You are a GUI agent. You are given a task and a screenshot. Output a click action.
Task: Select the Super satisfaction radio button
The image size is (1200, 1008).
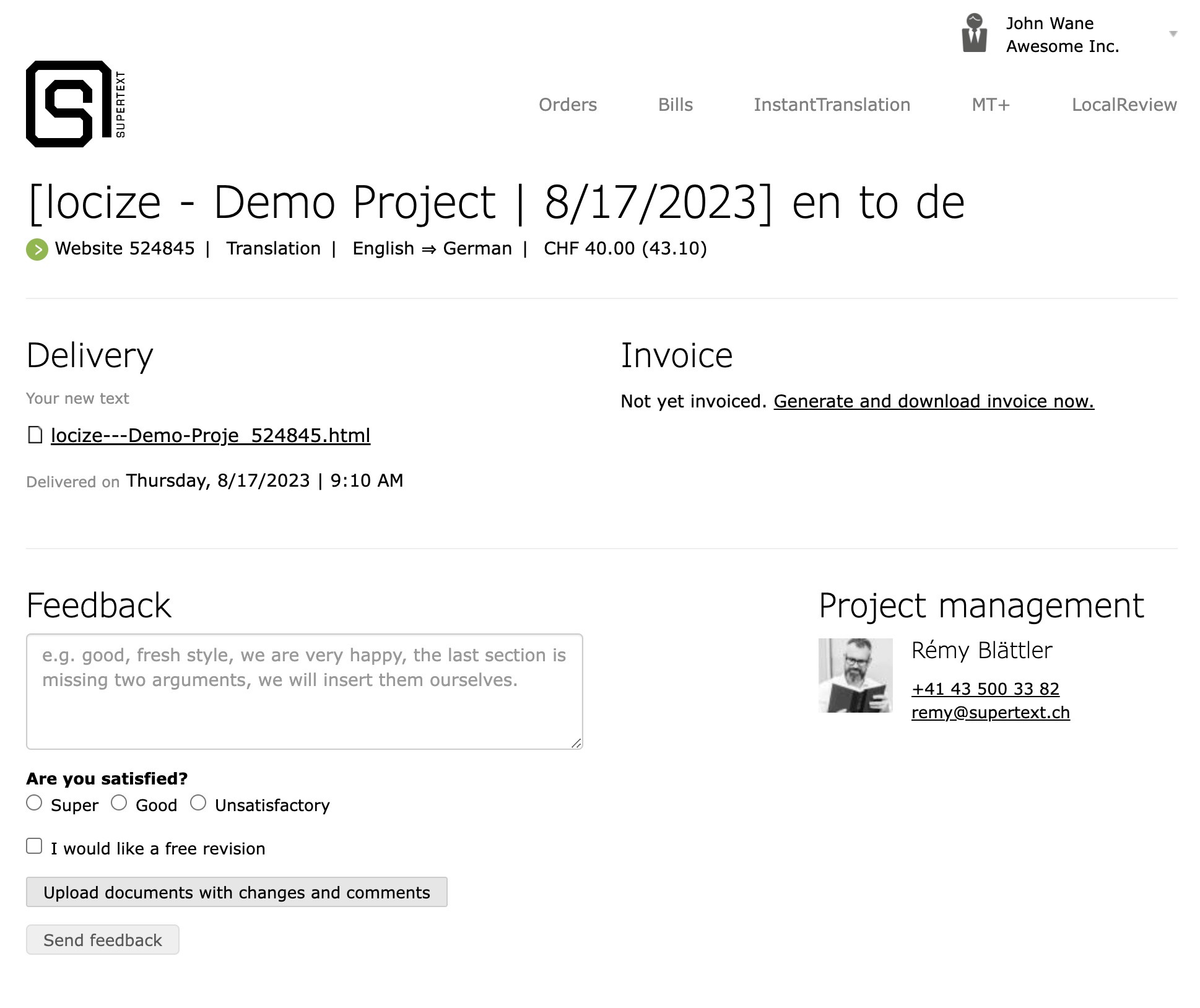click(34, 803)
